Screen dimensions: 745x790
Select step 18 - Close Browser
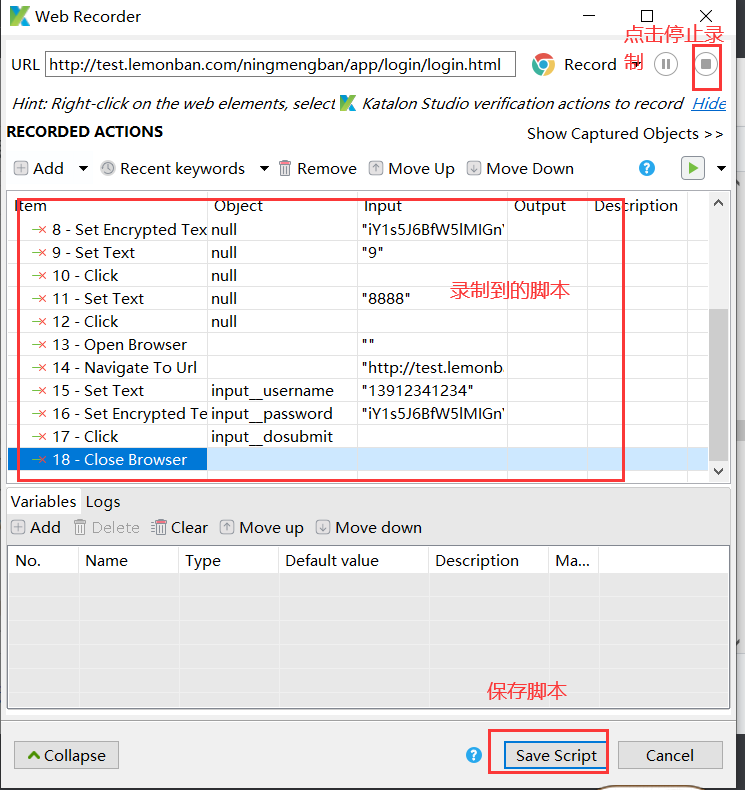click(x=107, y=459)
